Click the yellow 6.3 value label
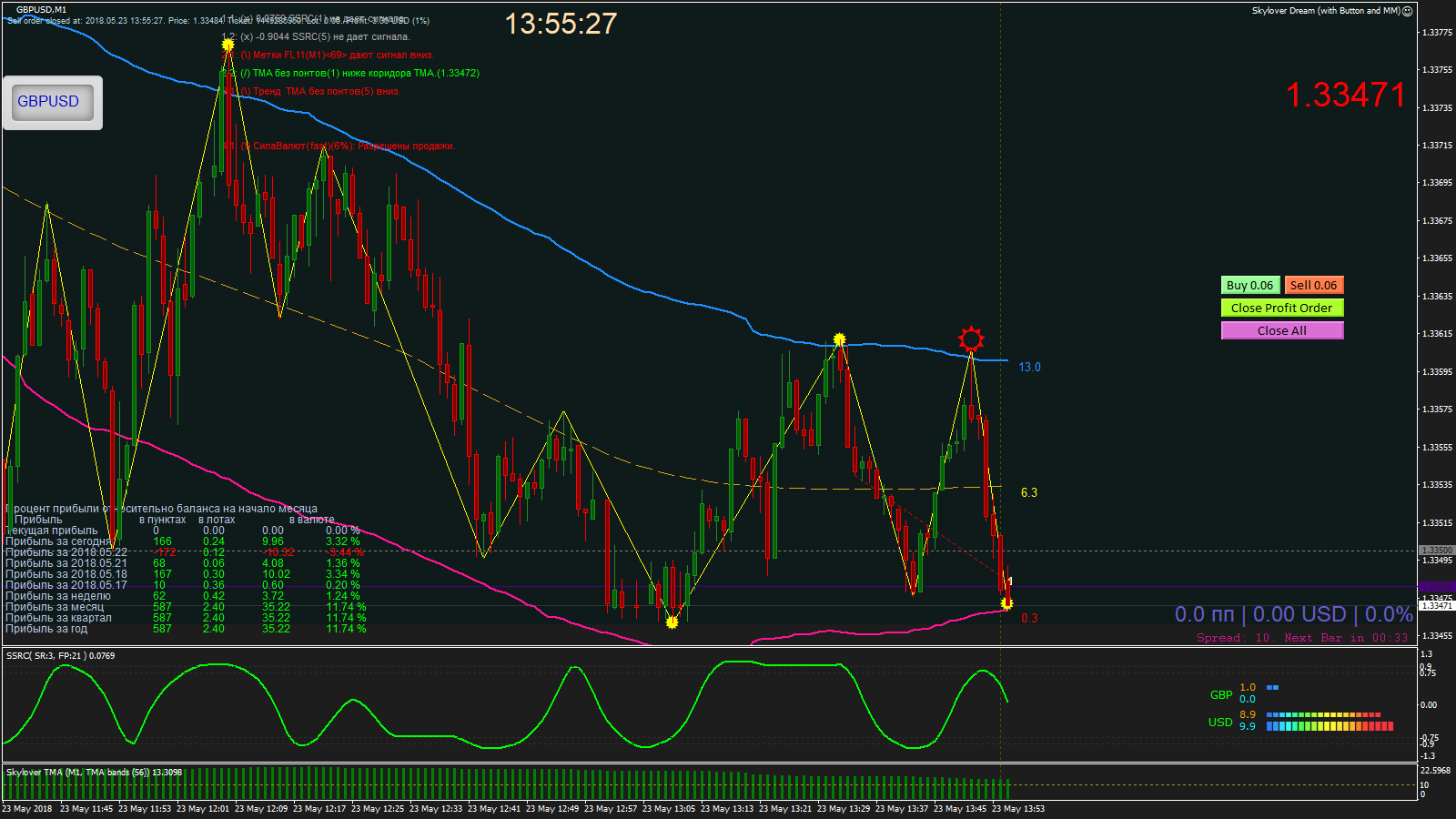 [1029, 492]
